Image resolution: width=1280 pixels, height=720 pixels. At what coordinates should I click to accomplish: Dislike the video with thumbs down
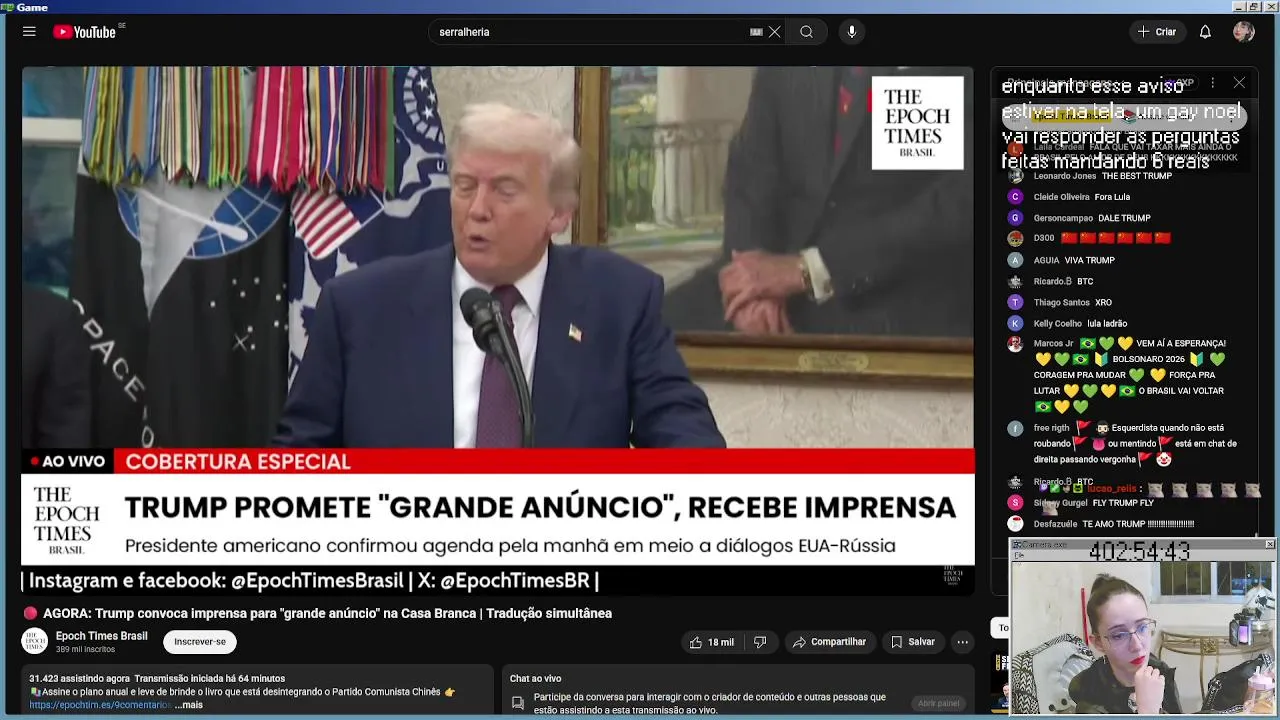(x=760, y=642)
